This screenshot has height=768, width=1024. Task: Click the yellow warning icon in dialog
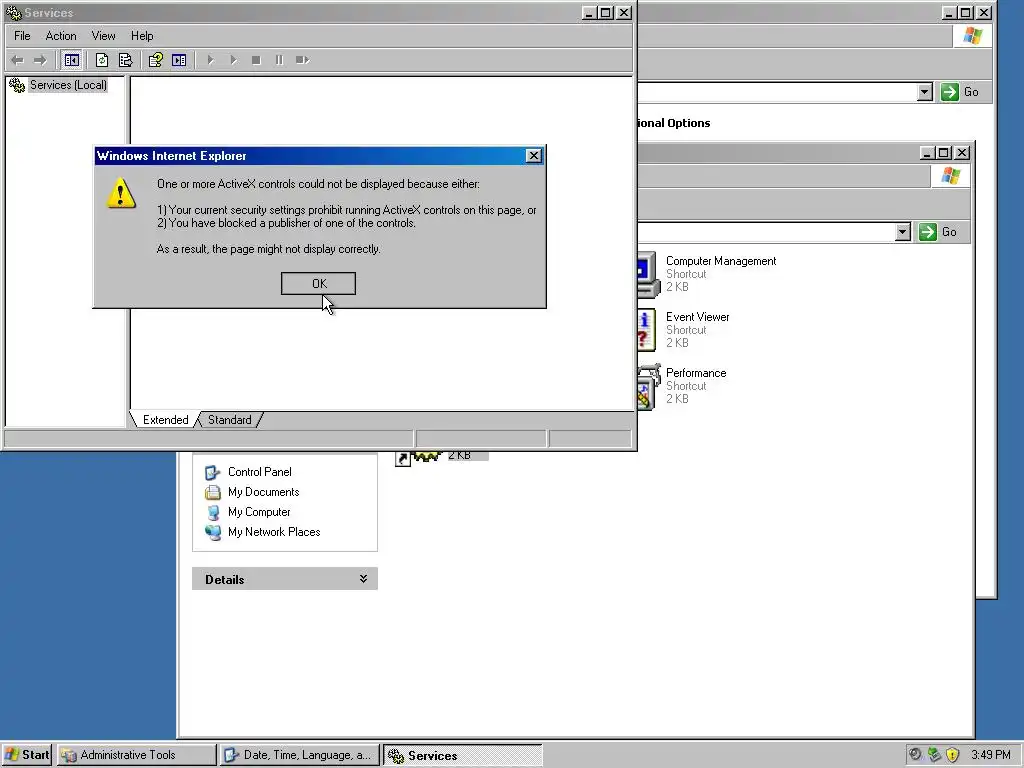pyautogui.click(x=121, y=193)
